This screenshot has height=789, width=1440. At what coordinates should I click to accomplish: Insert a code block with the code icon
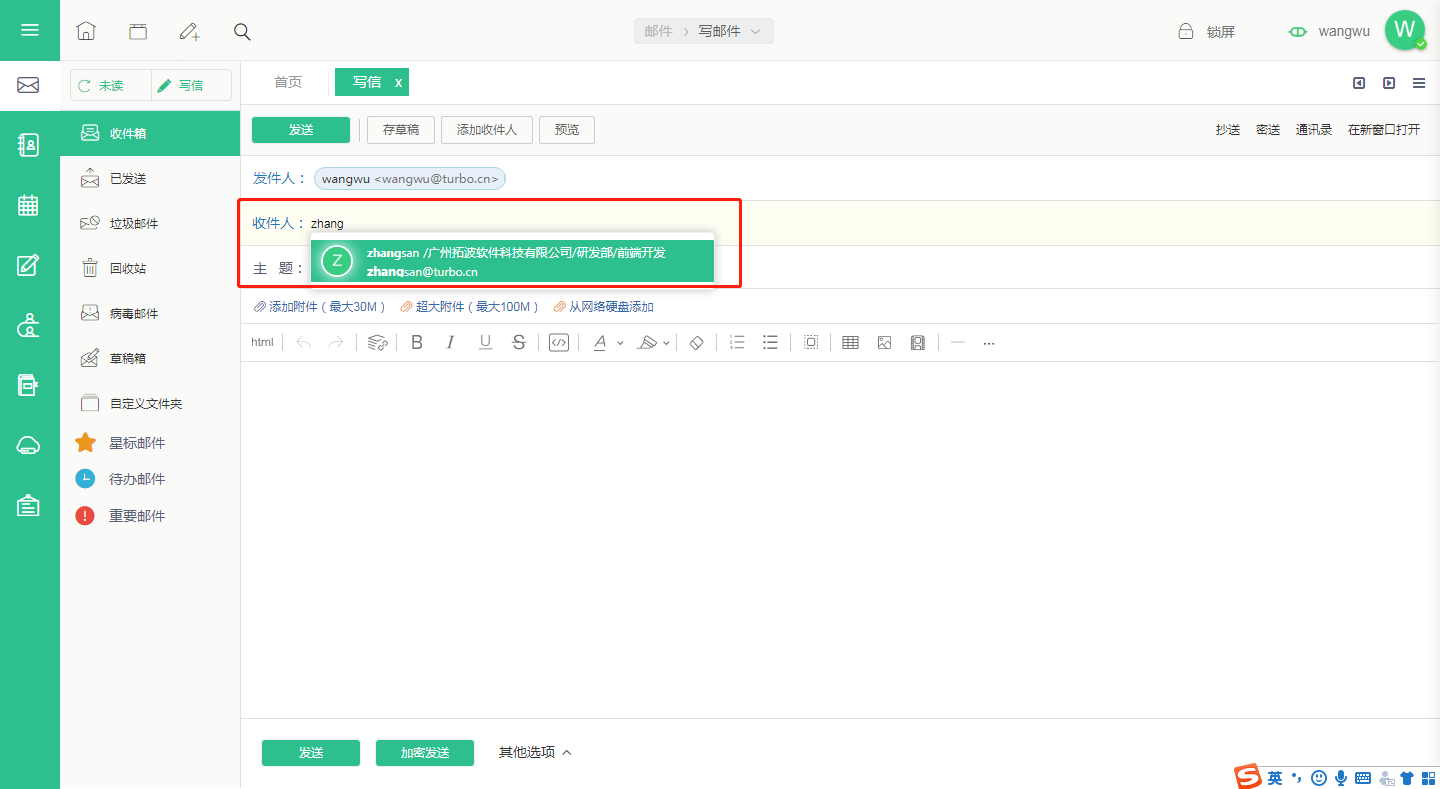tap(559, 342)
